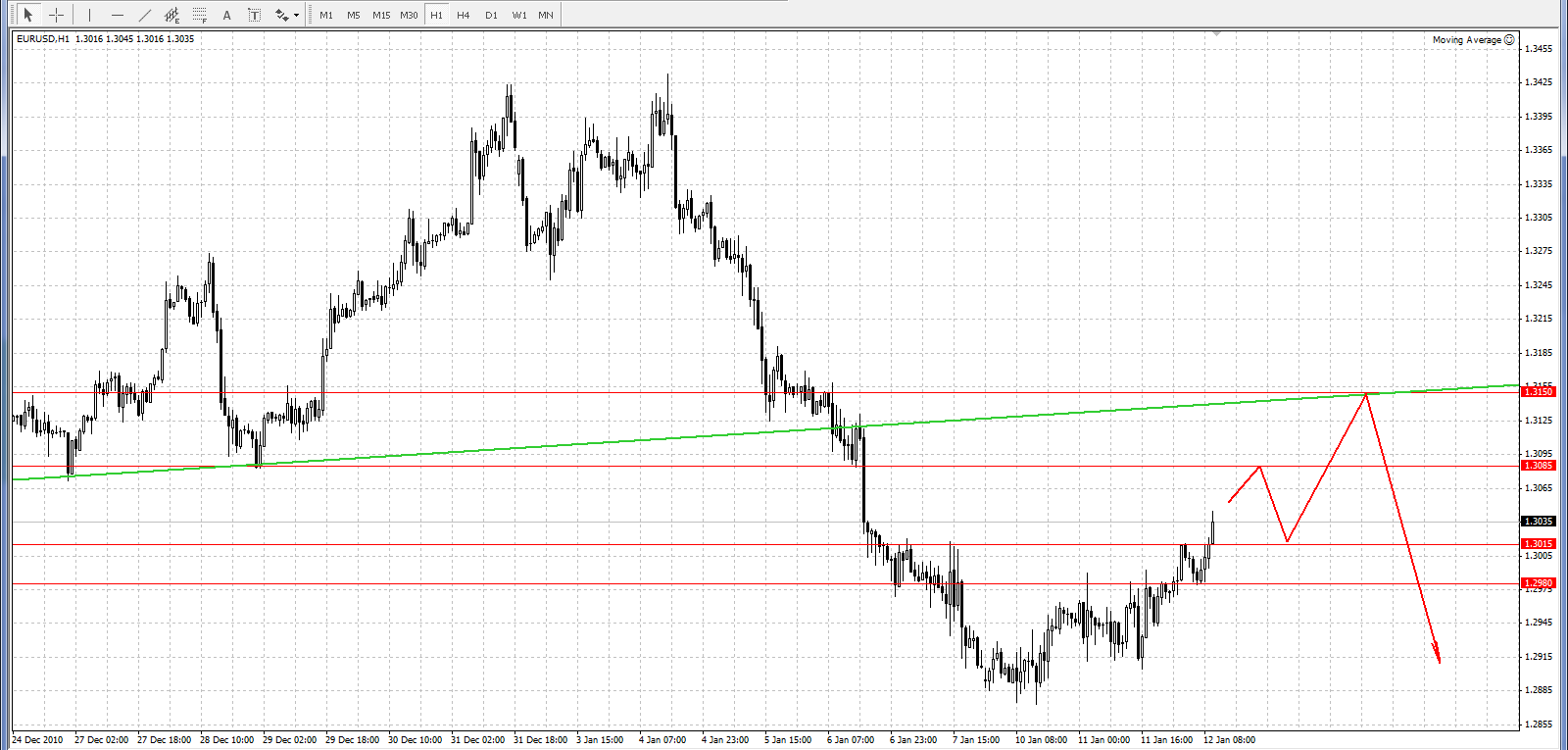Click the 12 Jan 08:00 time label
The image size is (1568, 750).
(1229, 740)
